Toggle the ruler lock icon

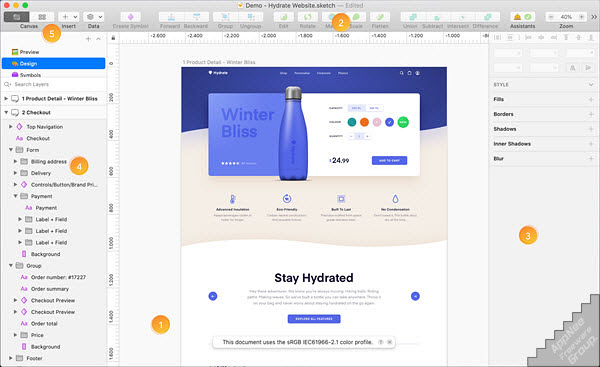point(113,38)
